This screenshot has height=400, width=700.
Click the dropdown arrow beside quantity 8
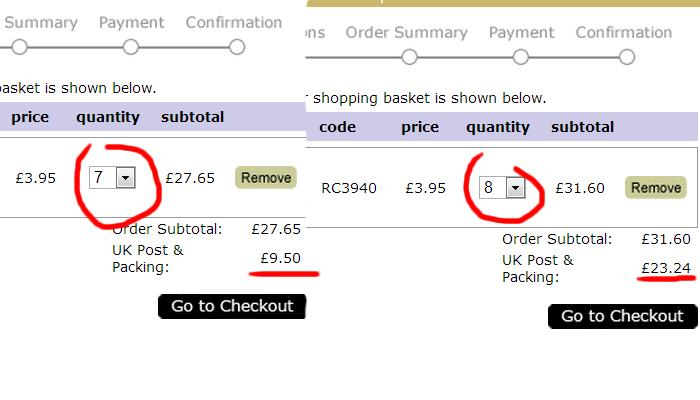516,188
